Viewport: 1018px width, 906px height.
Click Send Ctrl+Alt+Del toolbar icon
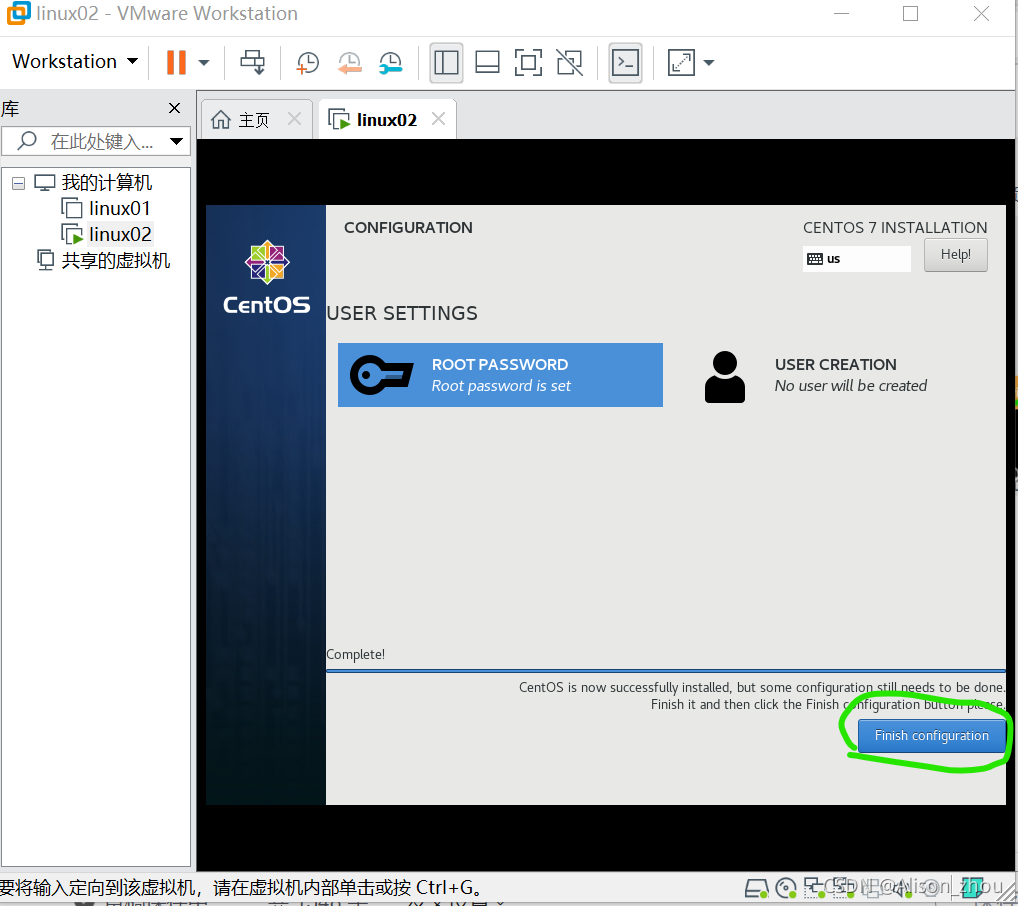(253, 62)
